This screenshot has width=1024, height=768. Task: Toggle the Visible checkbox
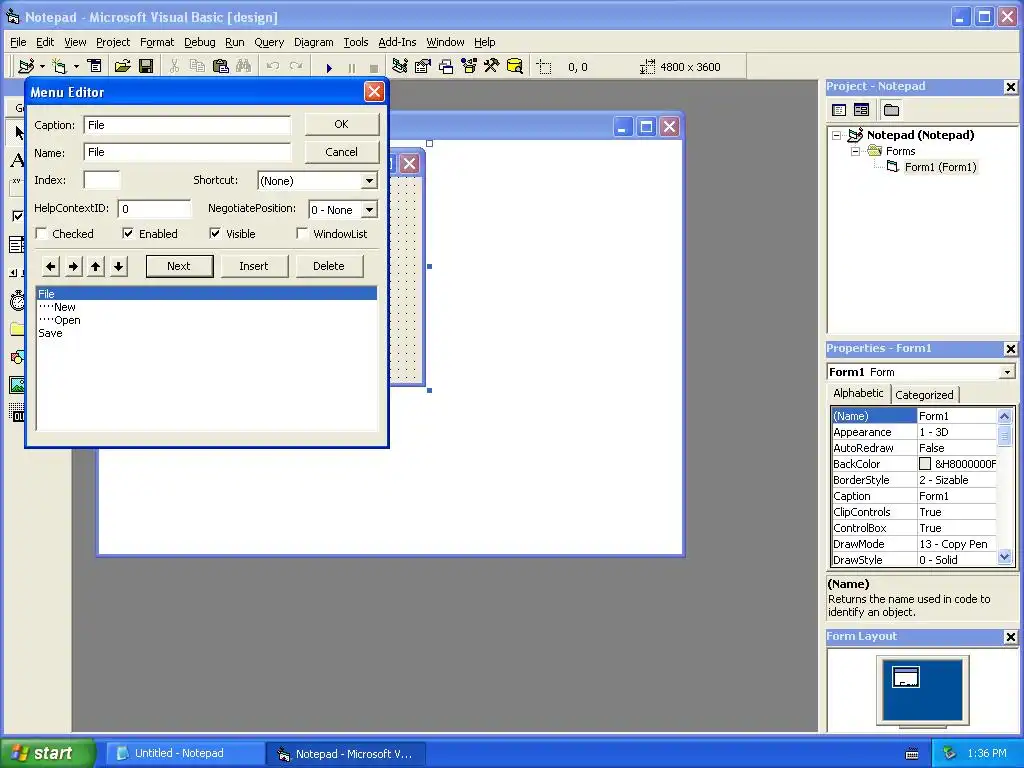pyautogui.click(x=215, y=234)
